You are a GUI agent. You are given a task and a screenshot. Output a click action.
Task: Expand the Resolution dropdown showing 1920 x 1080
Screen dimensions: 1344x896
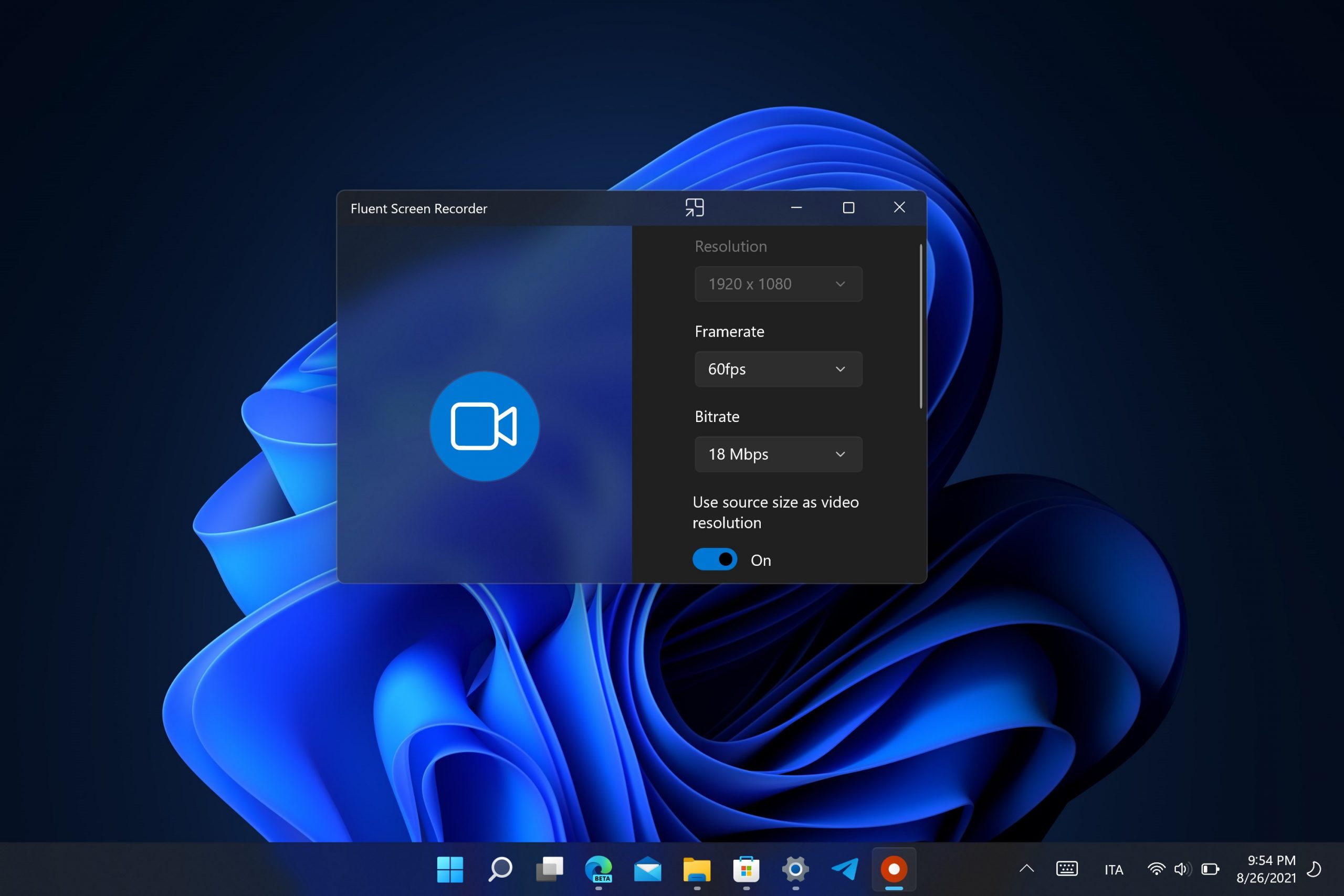coord(778,284)
